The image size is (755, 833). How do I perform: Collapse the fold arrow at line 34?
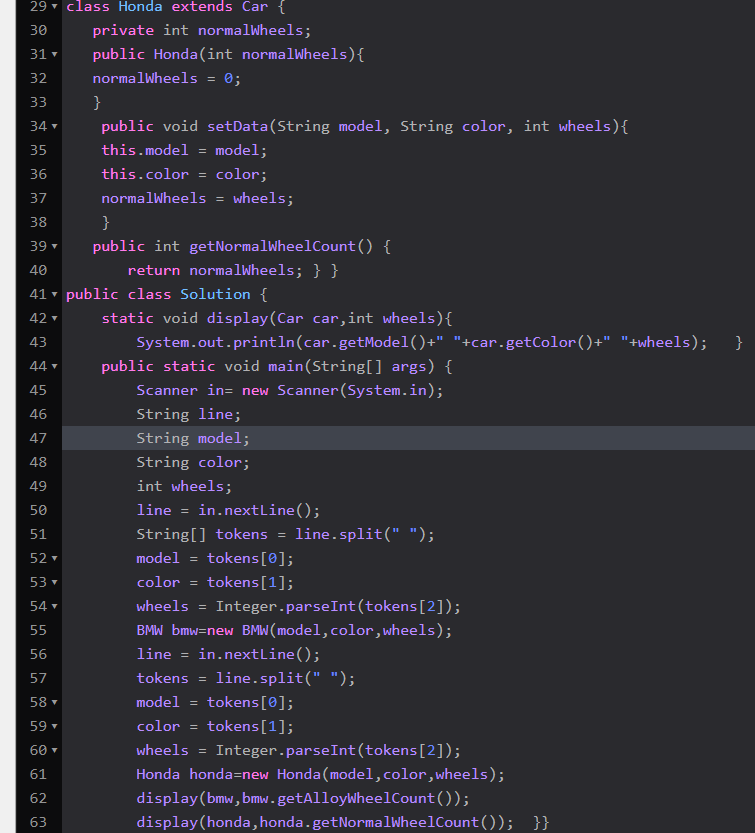tap(54, 126)
